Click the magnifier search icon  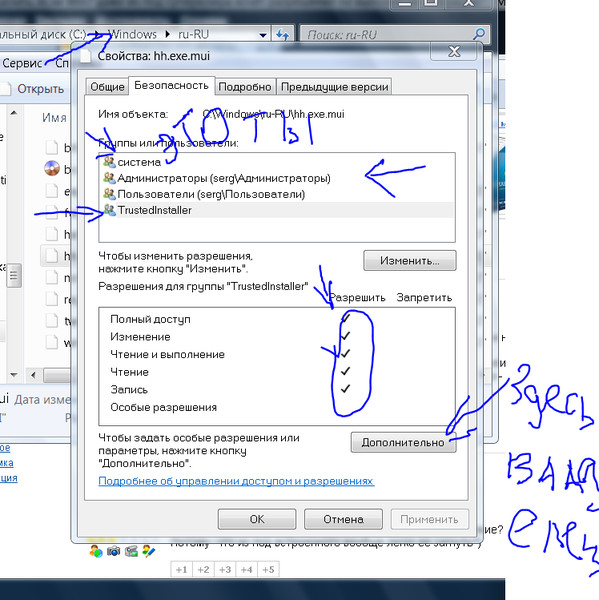pos(478,34)
